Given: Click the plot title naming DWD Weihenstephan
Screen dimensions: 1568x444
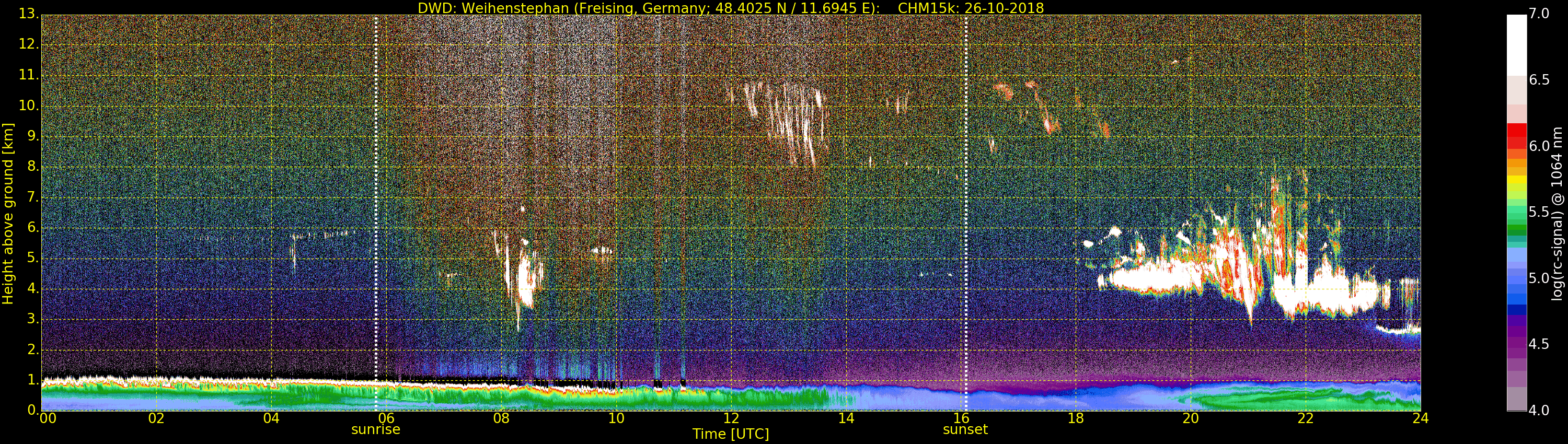Looking at the screenshot, I should pyautogui.click(x=731, y=8).
